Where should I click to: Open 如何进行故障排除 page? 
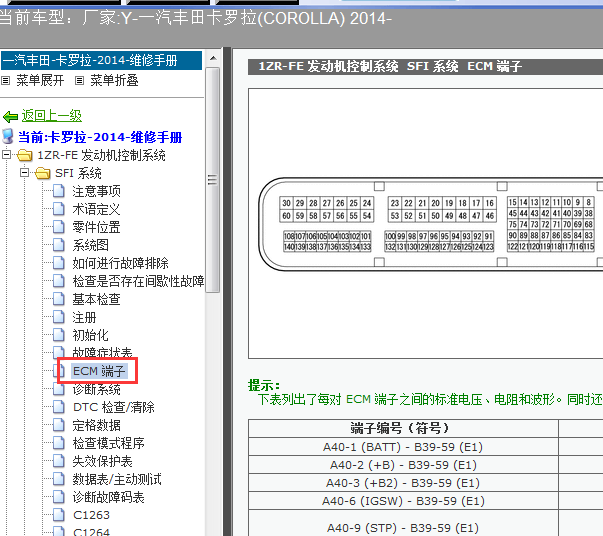[x=120, y=263]
